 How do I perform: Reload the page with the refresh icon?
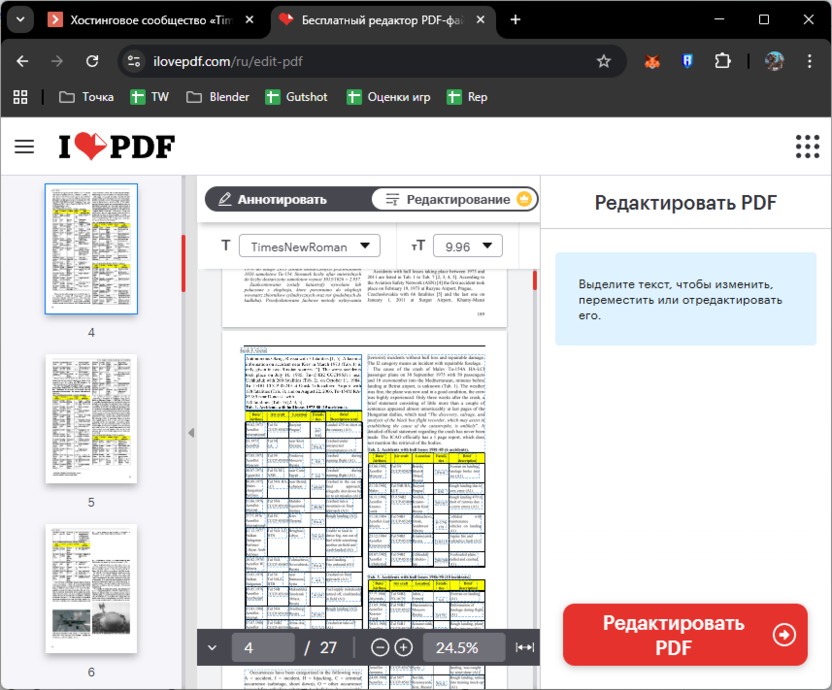click(92, 61)
